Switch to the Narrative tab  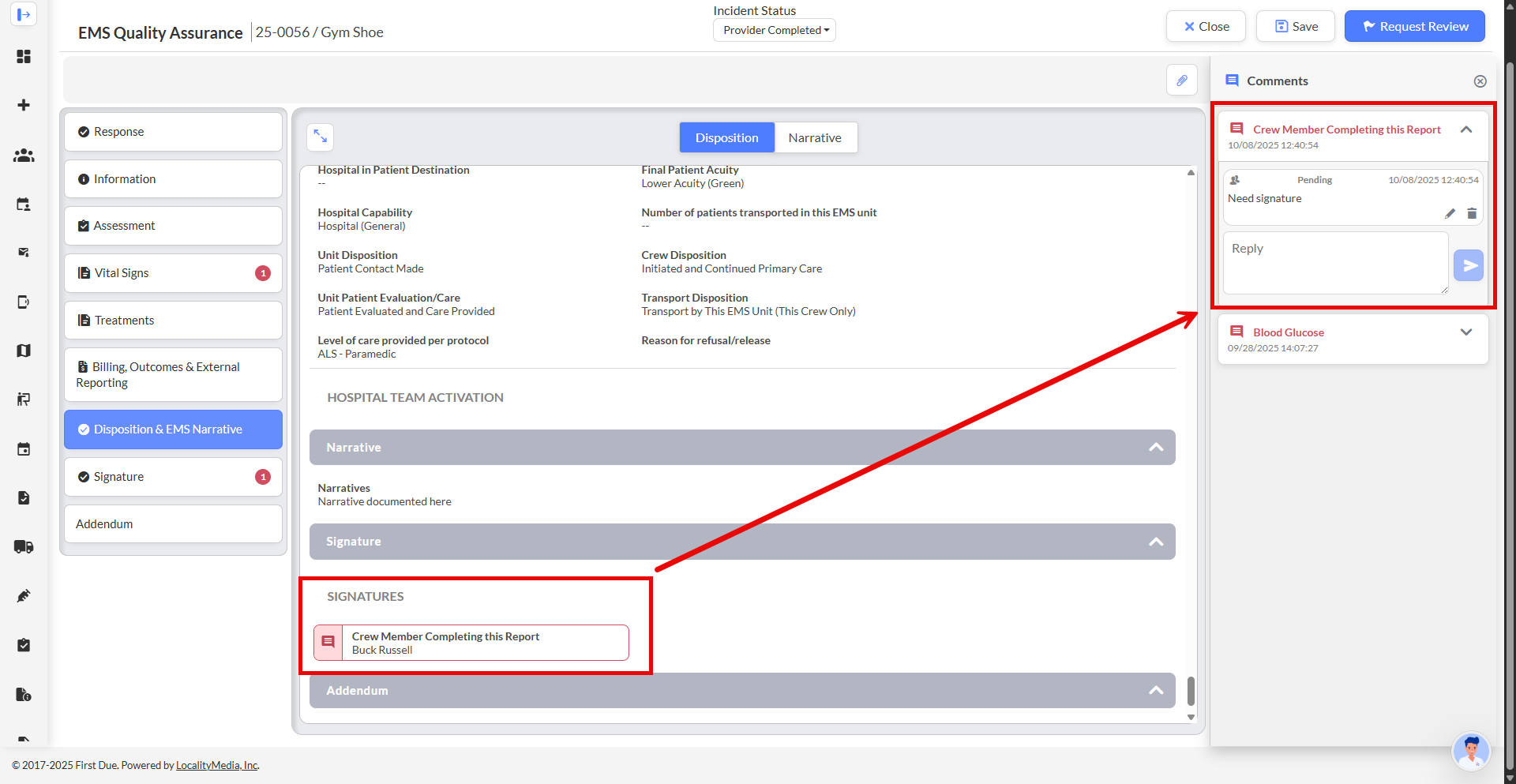coord(815,137)
